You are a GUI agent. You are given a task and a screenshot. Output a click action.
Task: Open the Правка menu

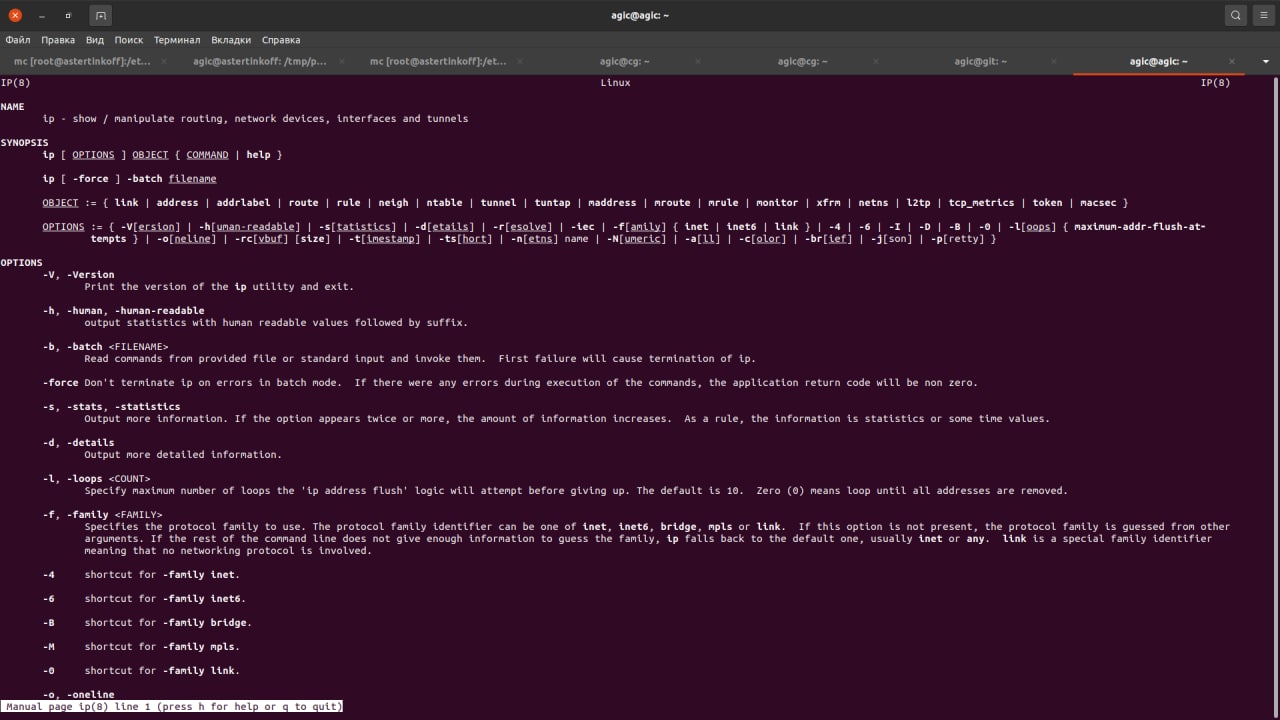point(58,40)
